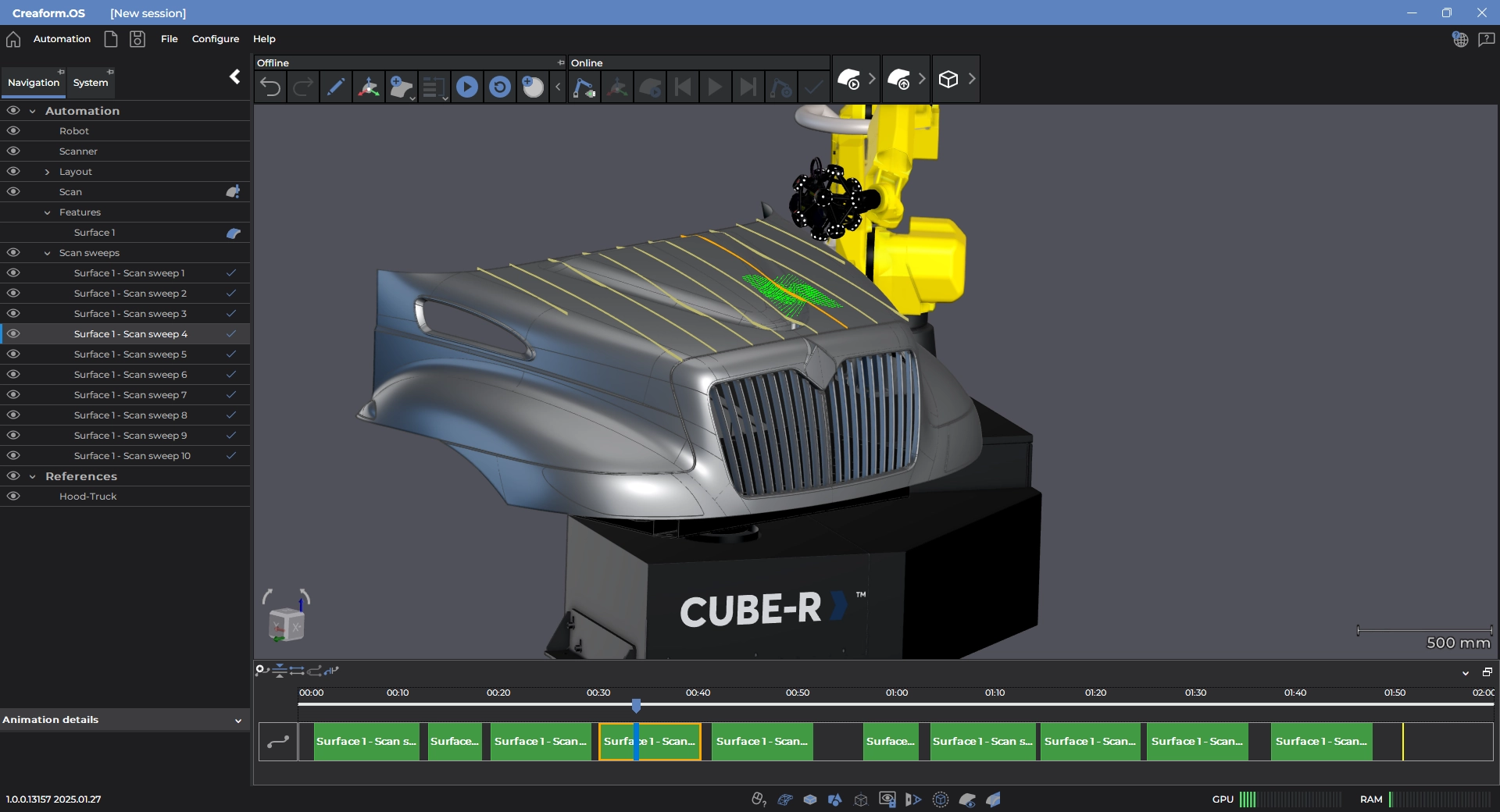
Task: Switch to the System tab
Action: [x=91, y=83]
